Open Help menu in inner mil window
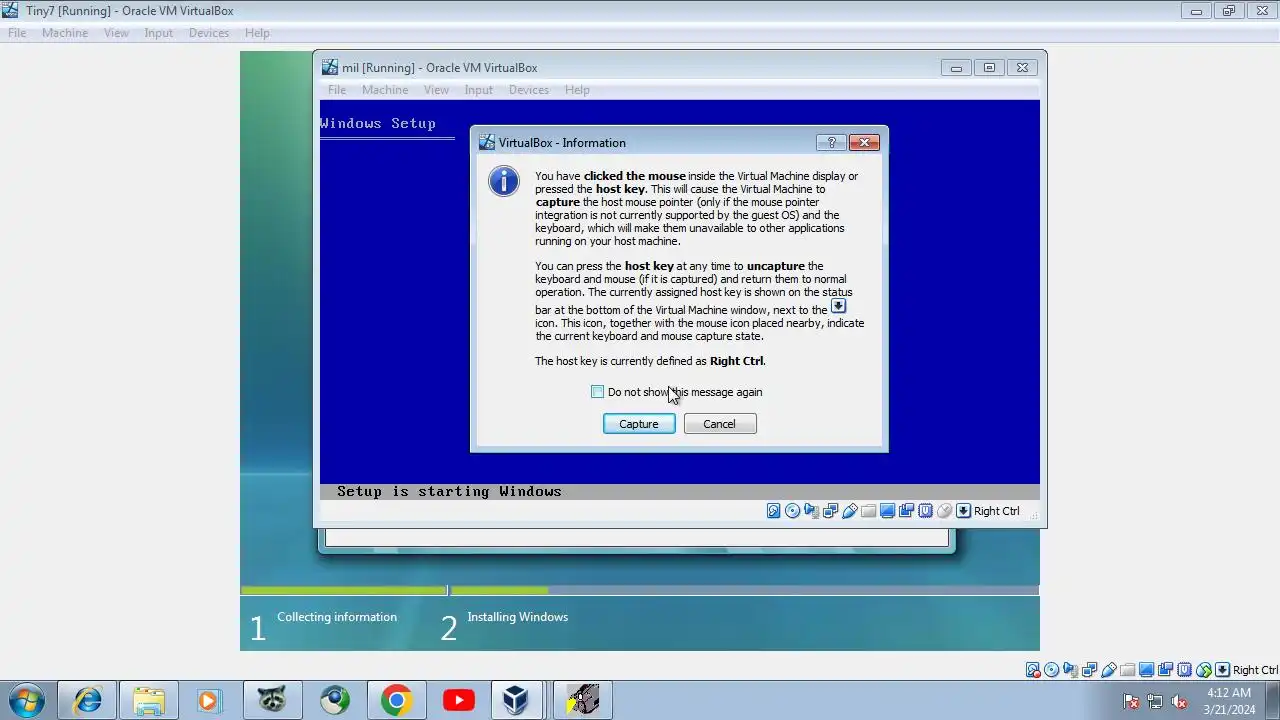Screen dimensions: 1280x720 click(577, 90)
